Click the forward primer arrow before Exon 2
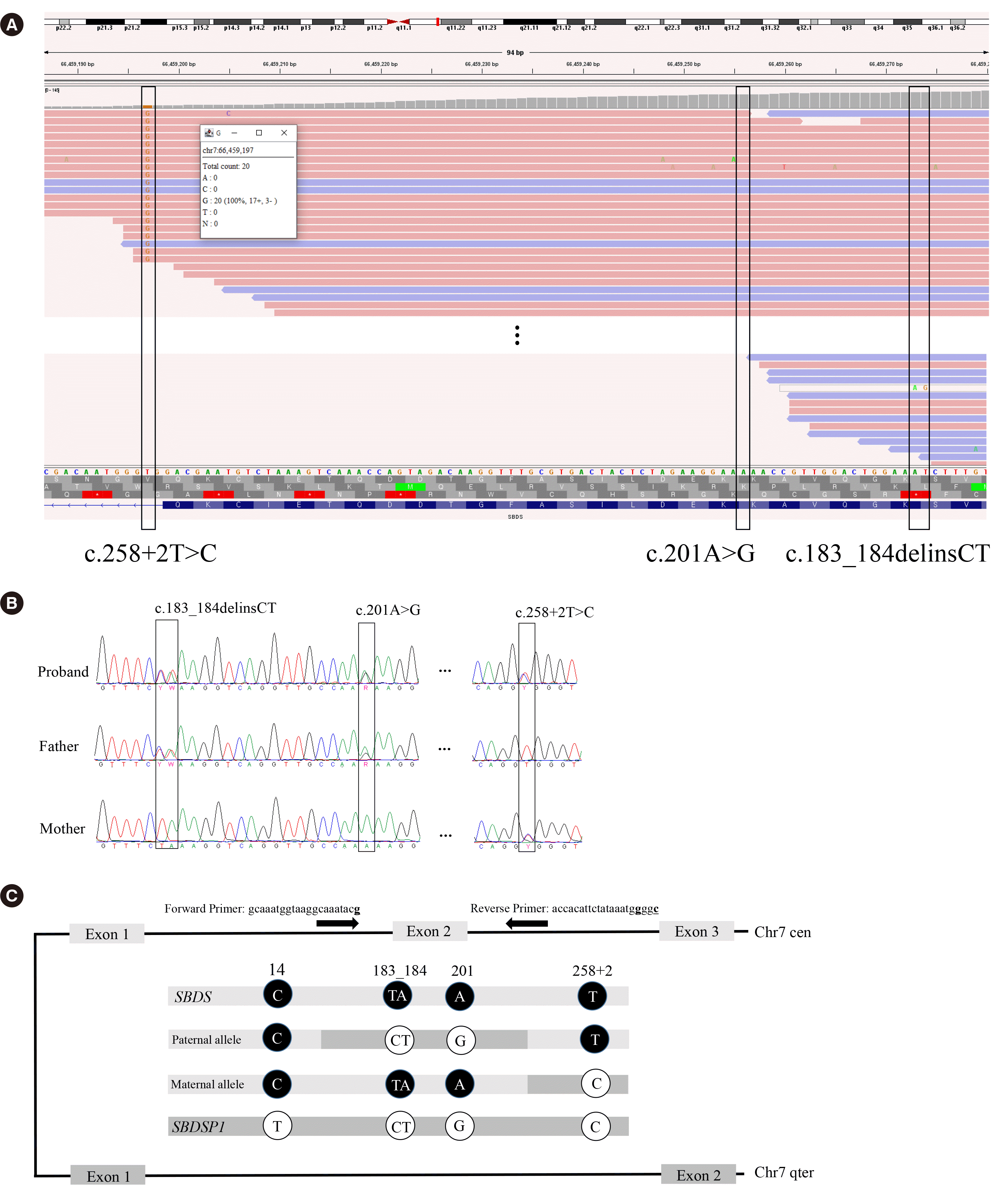The height and width of the screenshot is (1192, 1008). [x=338, y=923]
